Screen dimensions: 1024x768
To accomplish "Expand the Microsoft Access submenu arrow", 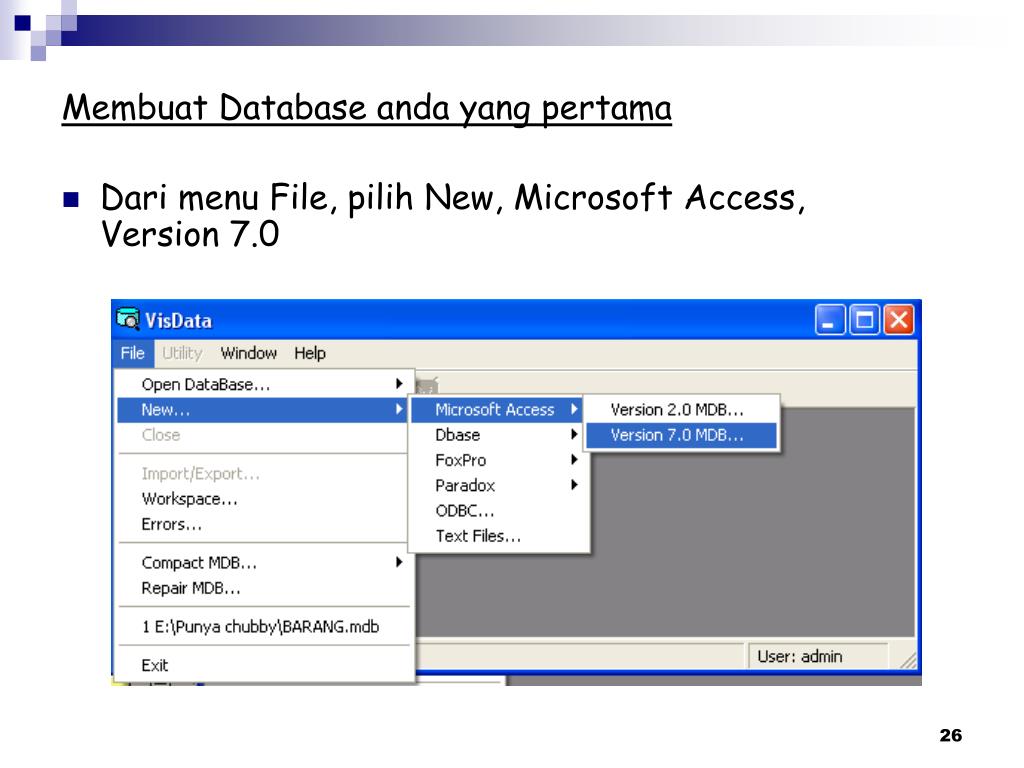I will pyautogui.click(x=574, y=409).
